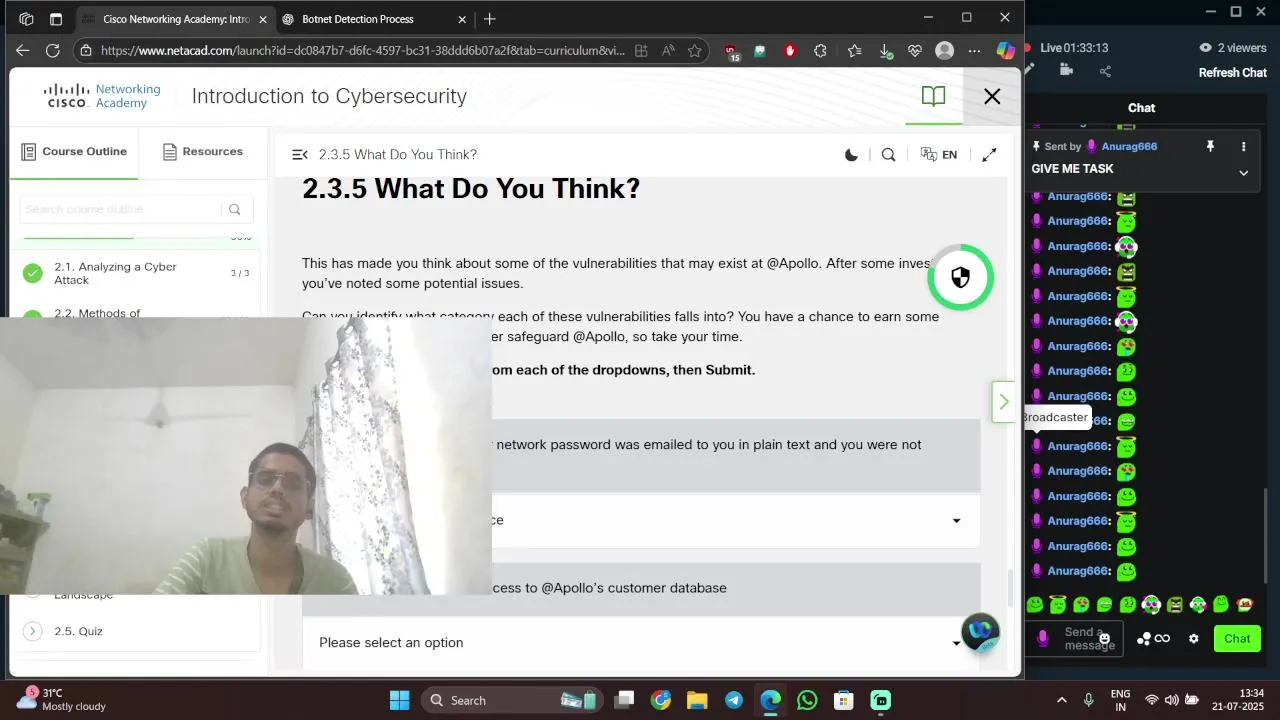1280x720 pixels.
Task: Select Chat header in stream panel
Action: tap(1141, 108)
